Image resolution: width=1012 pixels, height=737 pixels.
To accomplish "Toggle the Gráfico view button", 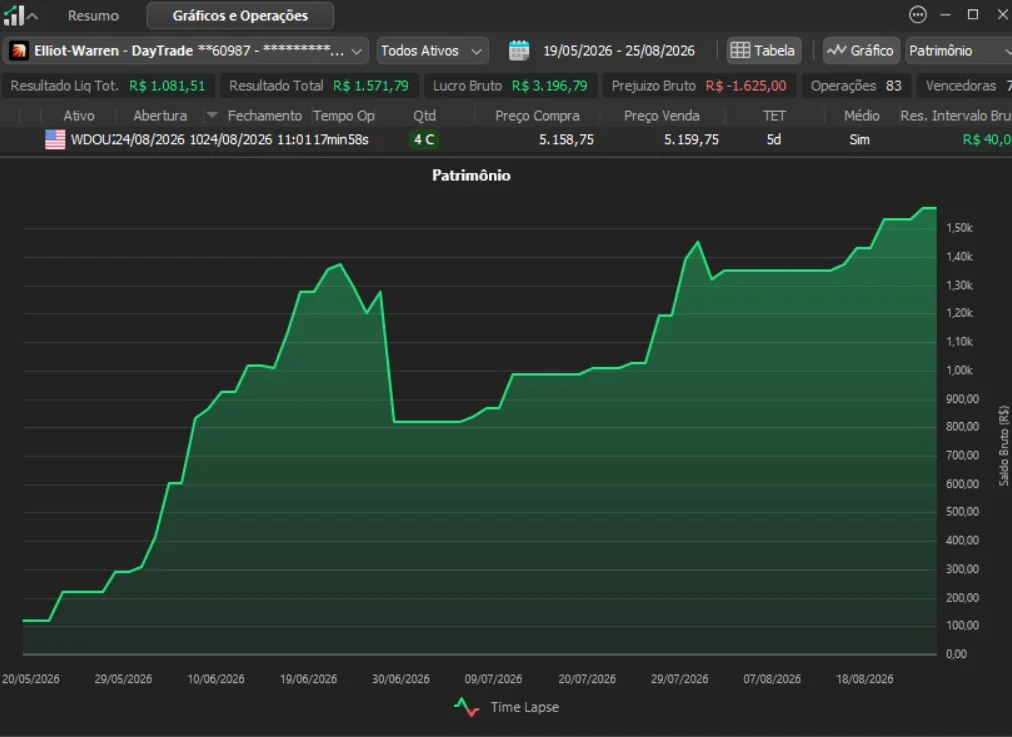I will point(861,50).
